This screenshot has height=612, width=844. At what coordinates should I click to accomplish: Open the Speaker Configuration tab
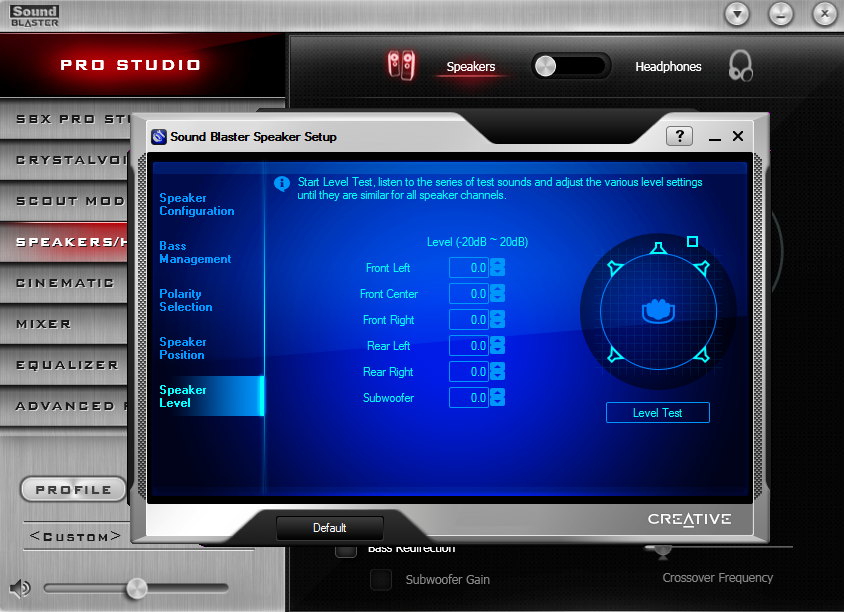197,205
